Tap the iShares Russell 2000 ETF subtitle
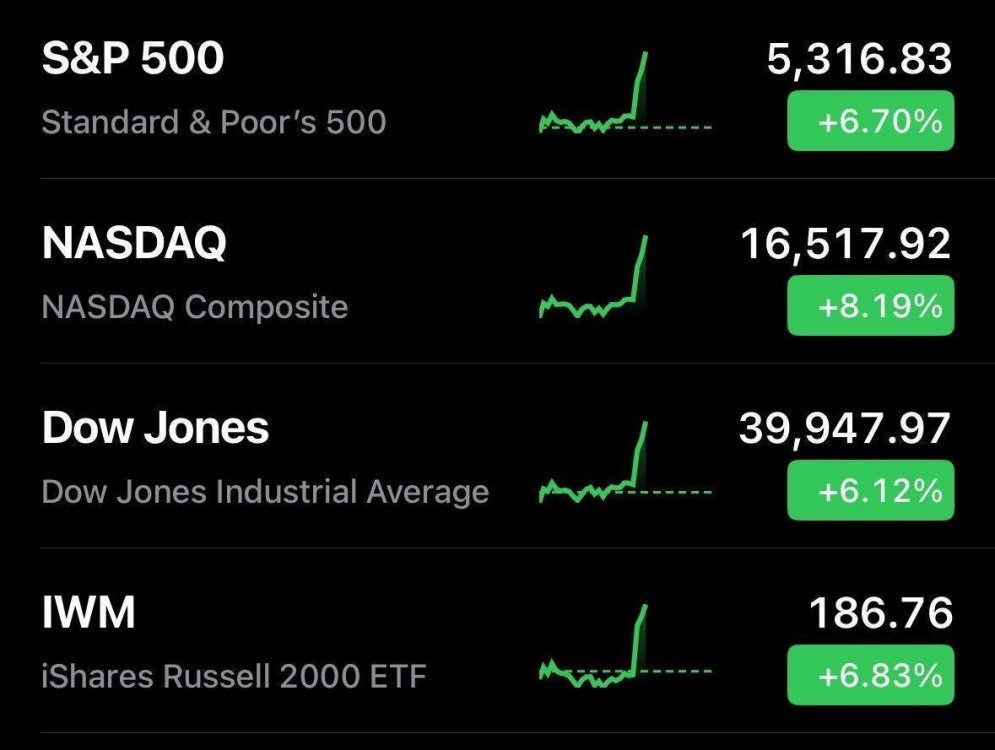Viewport: 995px width, 750px height. click(234, 676)
